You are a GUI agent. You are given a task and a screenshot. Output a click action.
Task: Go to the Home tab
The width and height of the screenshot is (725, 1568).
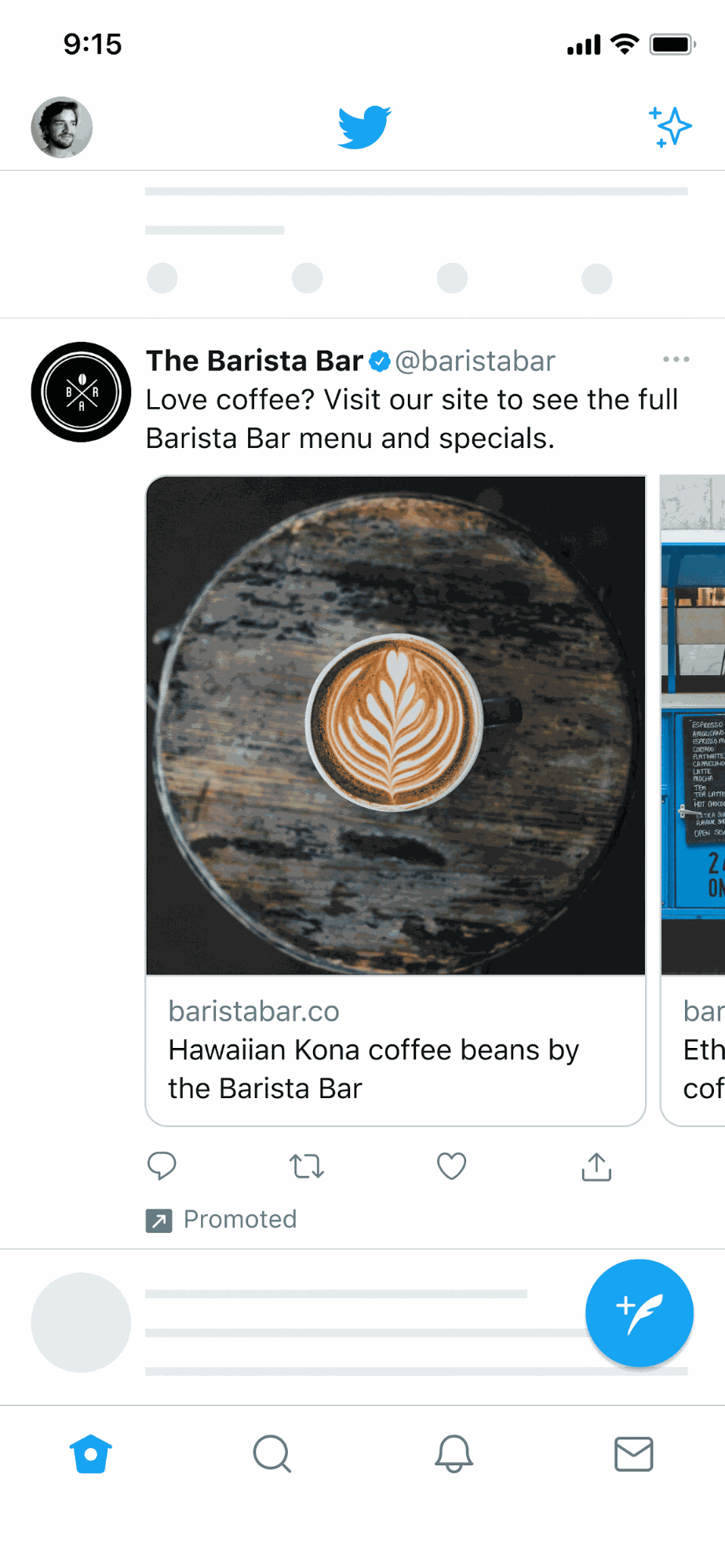coord(91,1454)
